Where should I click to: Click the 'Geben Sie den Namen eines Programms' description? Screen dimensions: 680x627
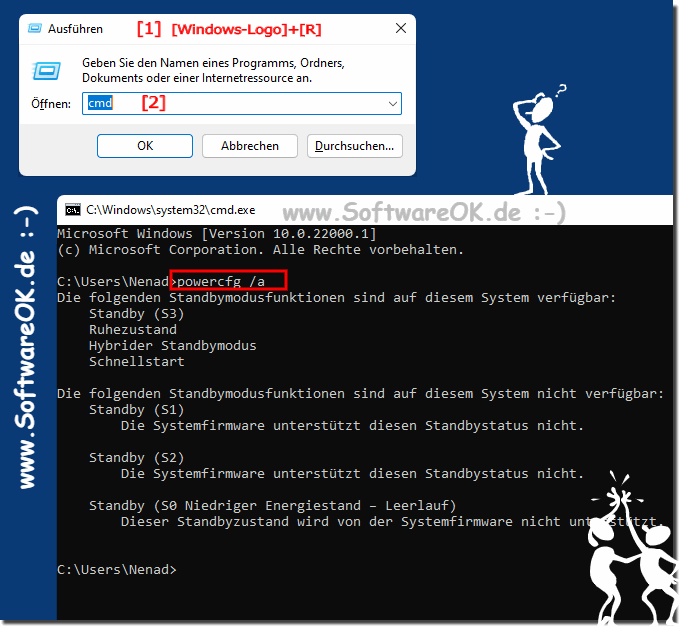pyautogui.click(x=213, y=70)
